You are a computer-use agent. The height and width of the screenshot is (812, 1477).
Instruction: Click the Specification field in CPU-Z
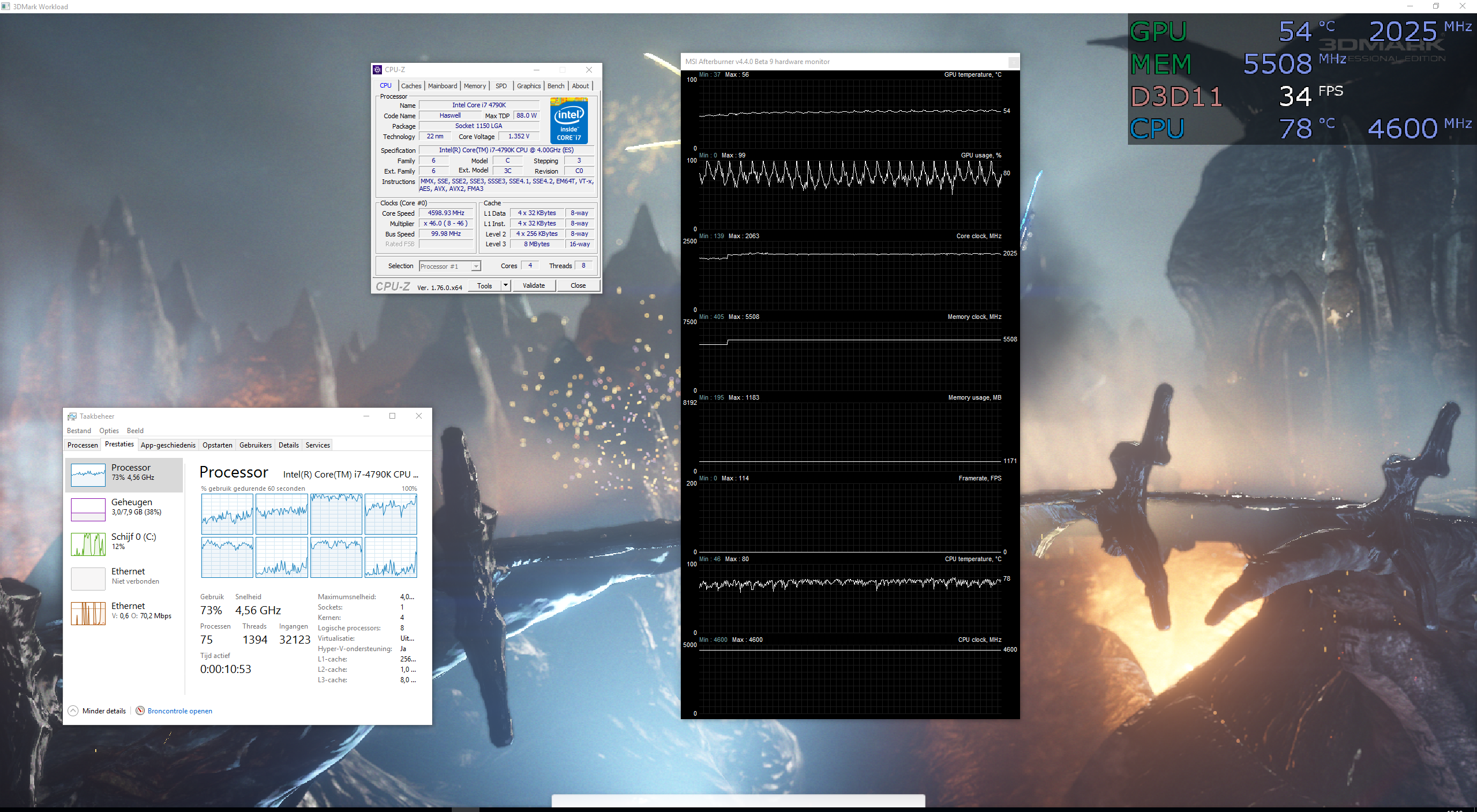click(x=506, y=150)
